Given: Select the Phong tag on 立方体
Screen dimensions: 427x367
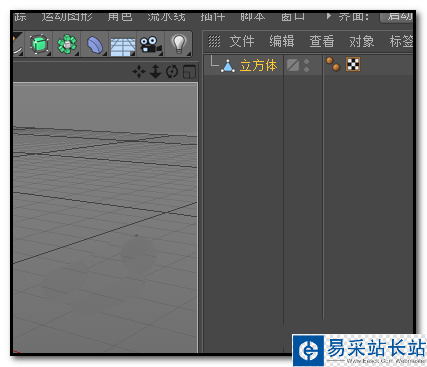Looking at the screenshot, I should pos(333,64).
